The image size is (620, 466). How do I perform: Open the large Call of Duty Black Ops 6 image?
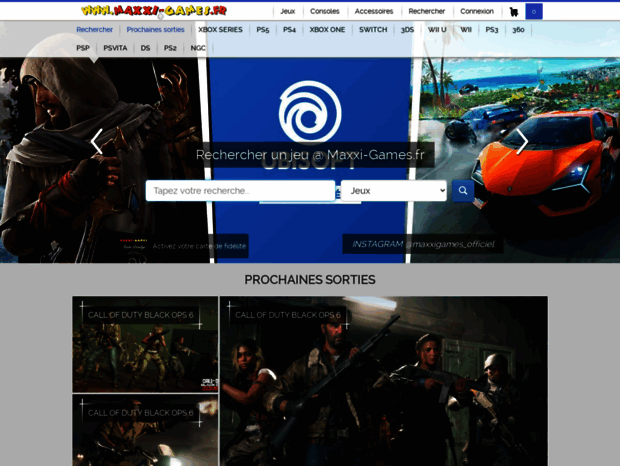coord(384,381)
